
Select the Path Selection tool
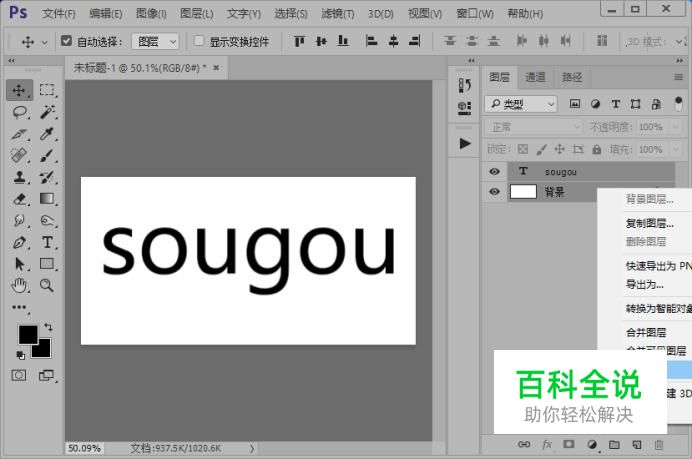(19, 264)
